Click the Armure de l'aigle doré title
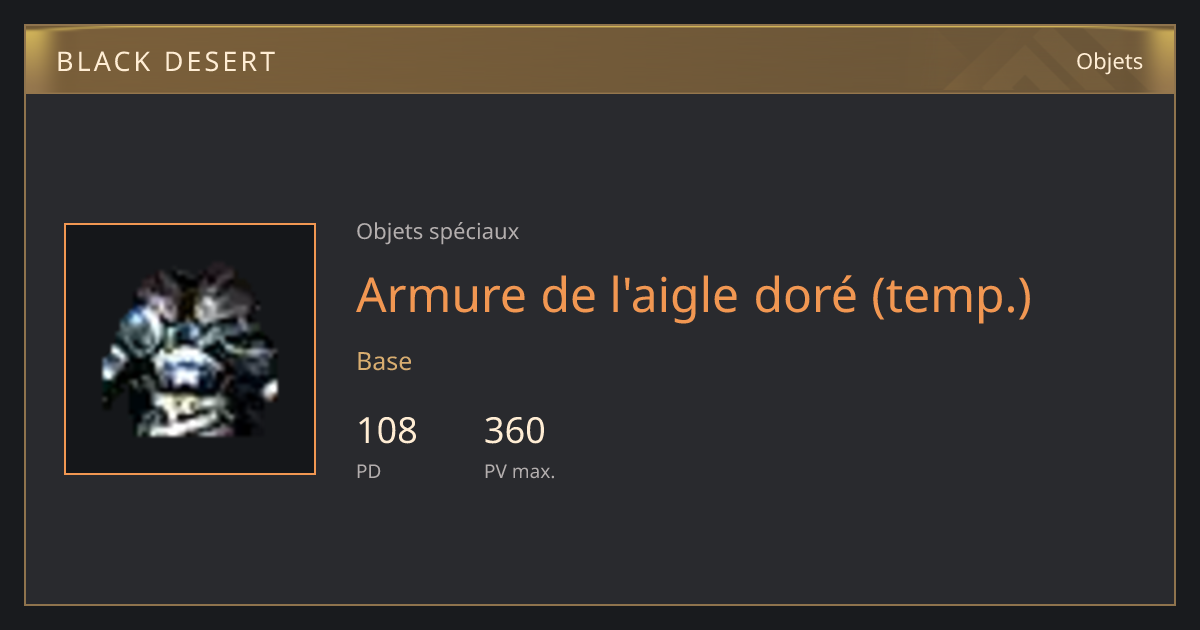 (693, 295)
